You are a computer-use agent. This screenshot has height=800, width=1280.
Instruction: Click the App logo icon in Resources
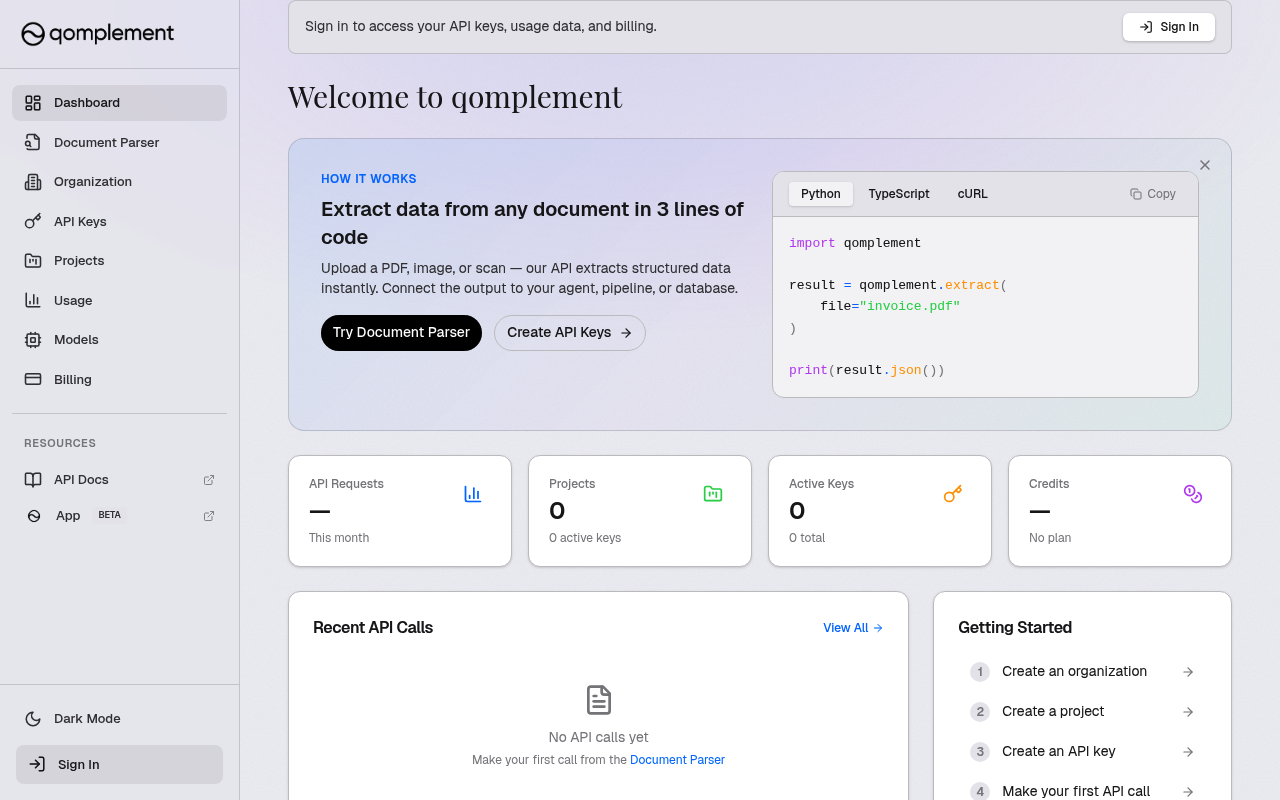click(34, 516)
